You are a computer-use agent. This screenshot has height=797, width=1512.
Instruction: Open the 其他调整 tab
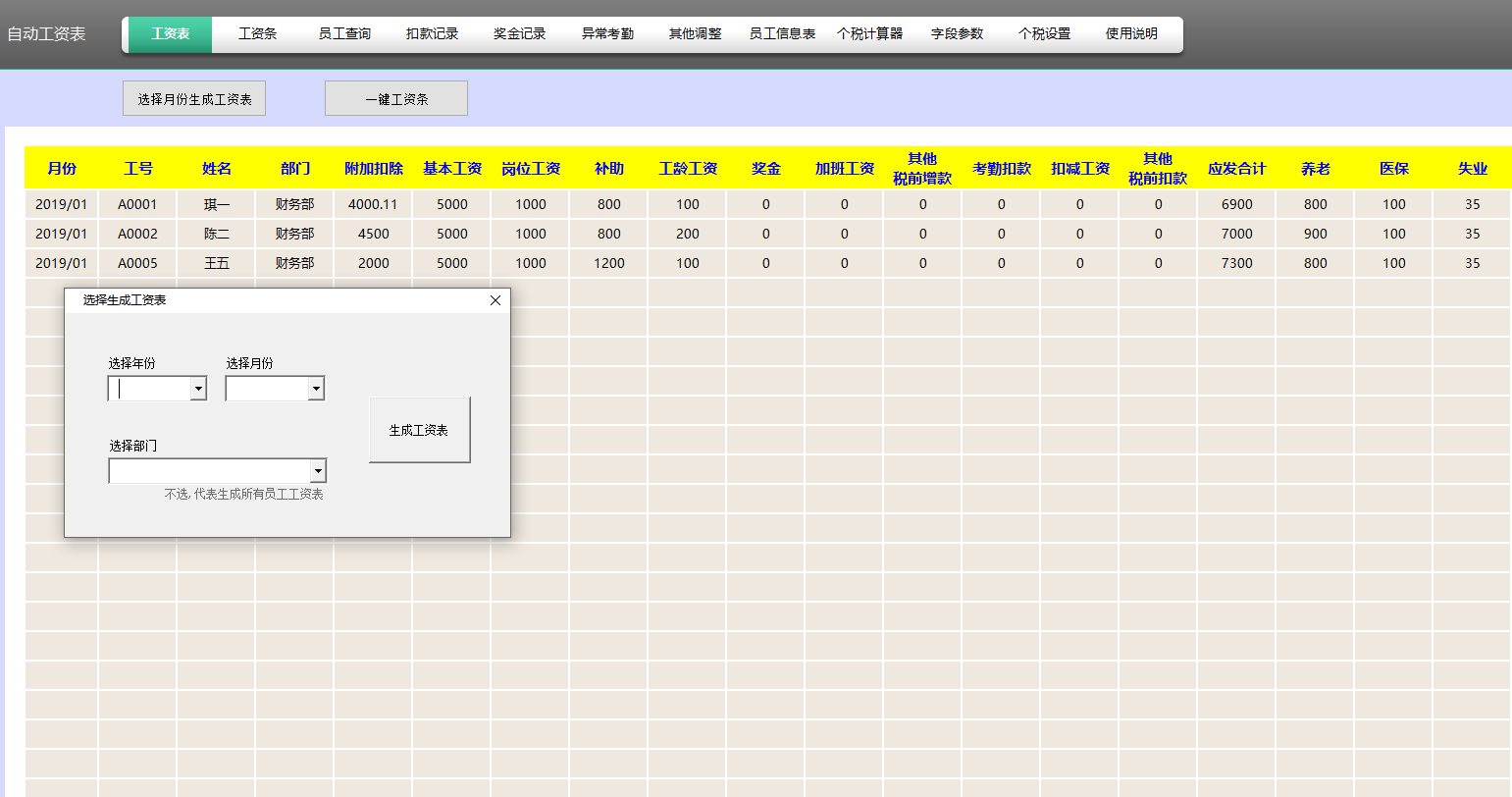pyautogui.click(x=694, y=32)
